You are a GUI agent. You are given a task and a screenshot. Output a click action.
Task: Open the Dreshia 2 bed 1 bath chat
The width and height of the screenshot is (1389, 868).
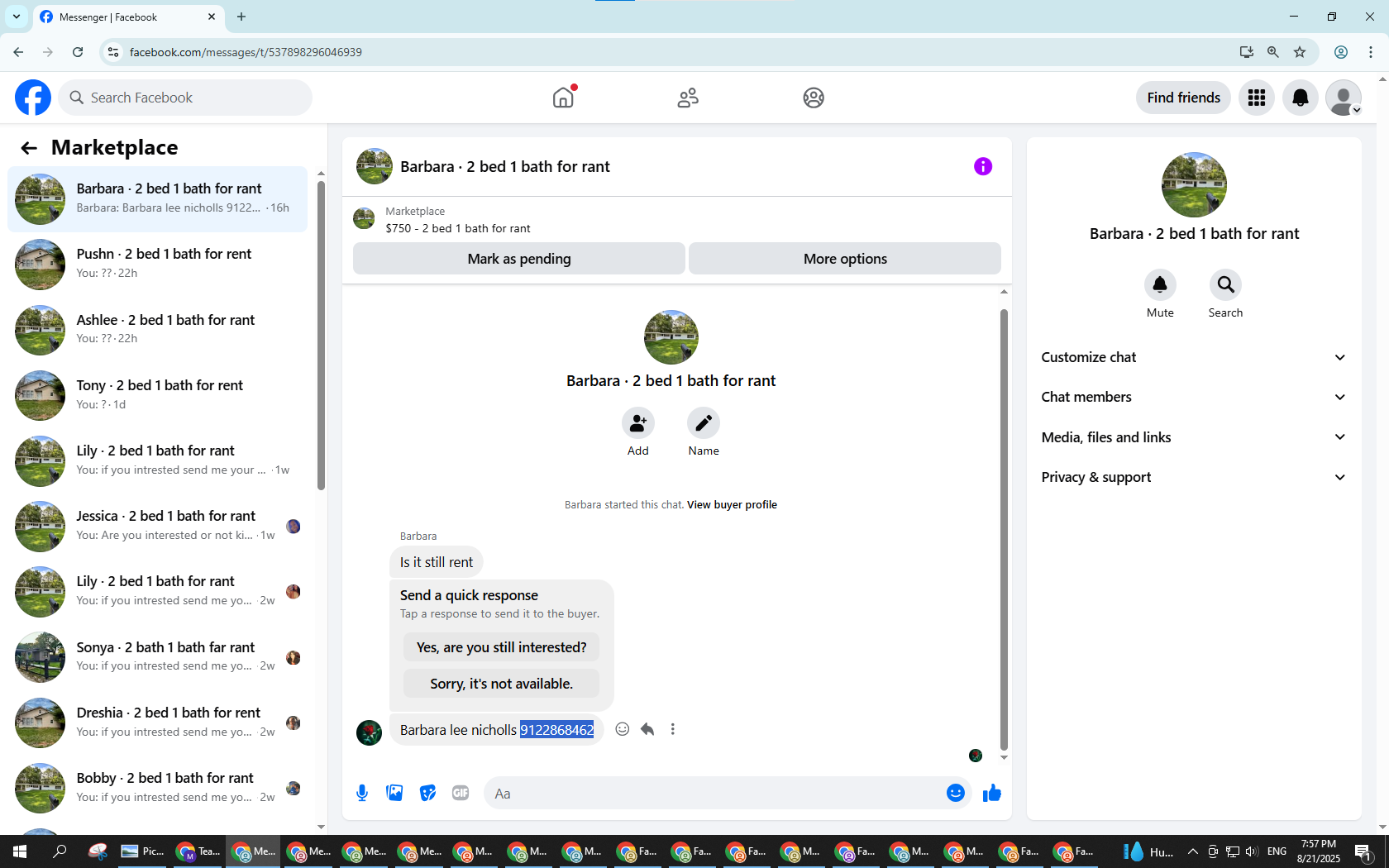157,723
